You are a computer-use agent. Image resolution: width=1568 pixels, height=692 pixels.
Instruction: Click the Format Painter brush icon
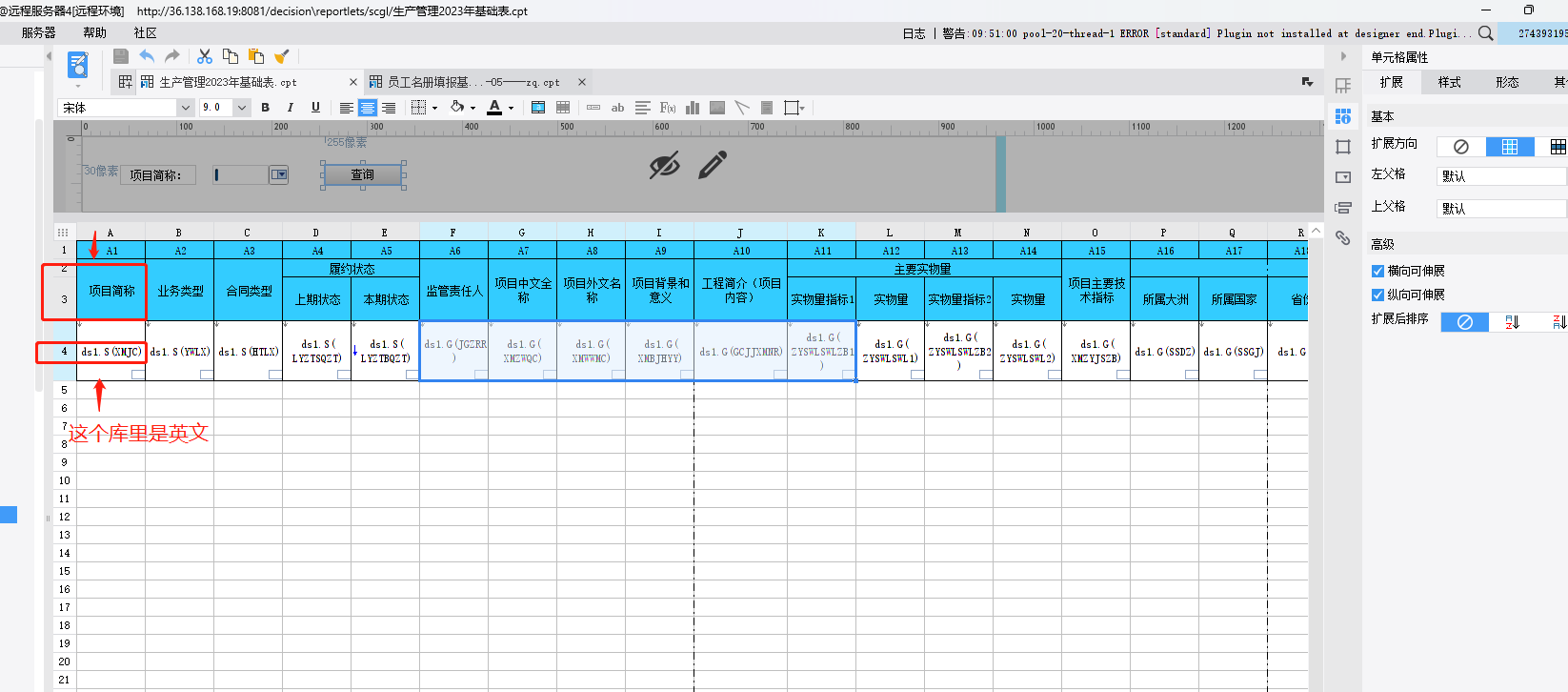coord(282,56)
